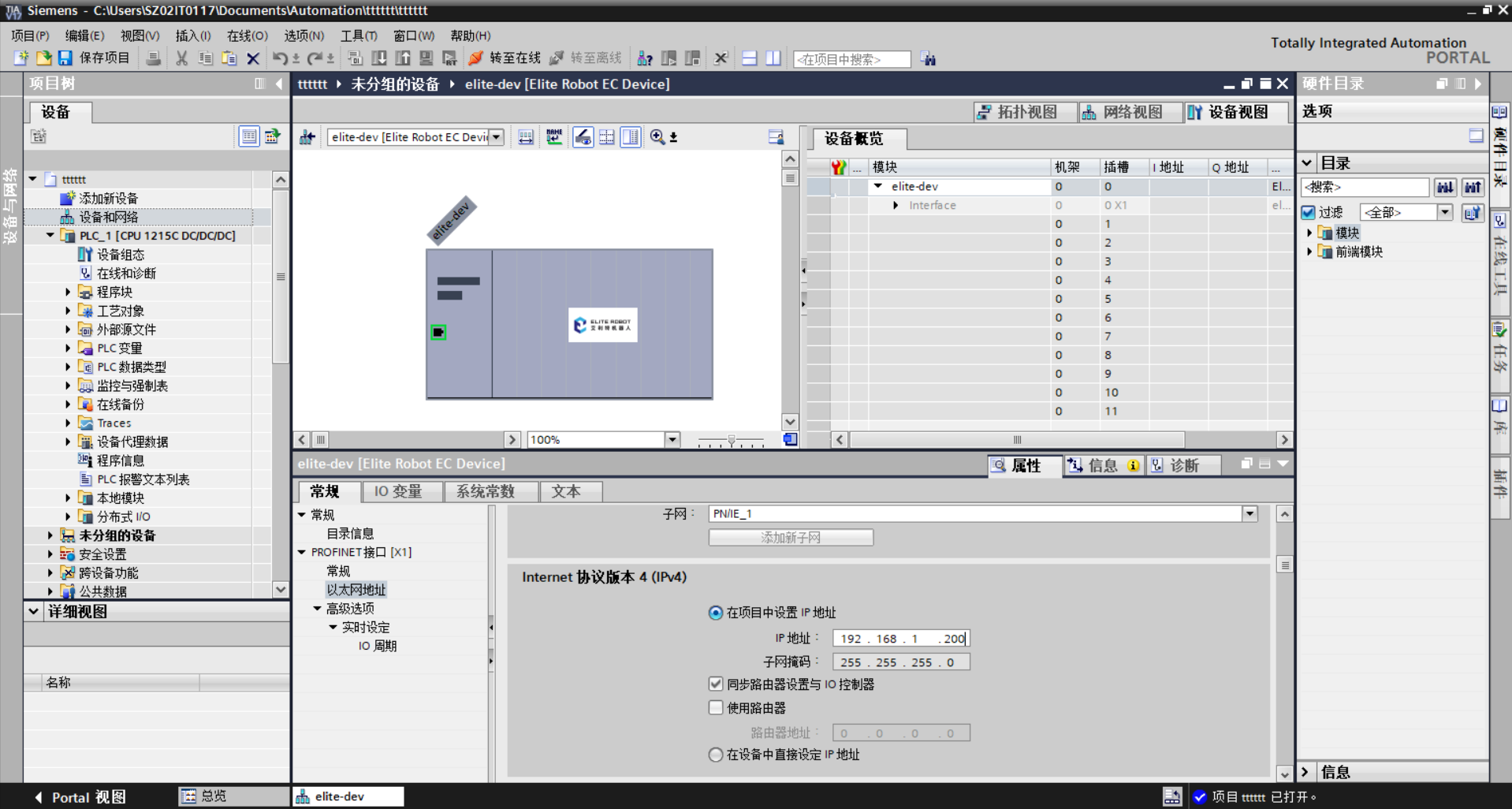Click the delete X icon in toolbar

pos(253,58)
